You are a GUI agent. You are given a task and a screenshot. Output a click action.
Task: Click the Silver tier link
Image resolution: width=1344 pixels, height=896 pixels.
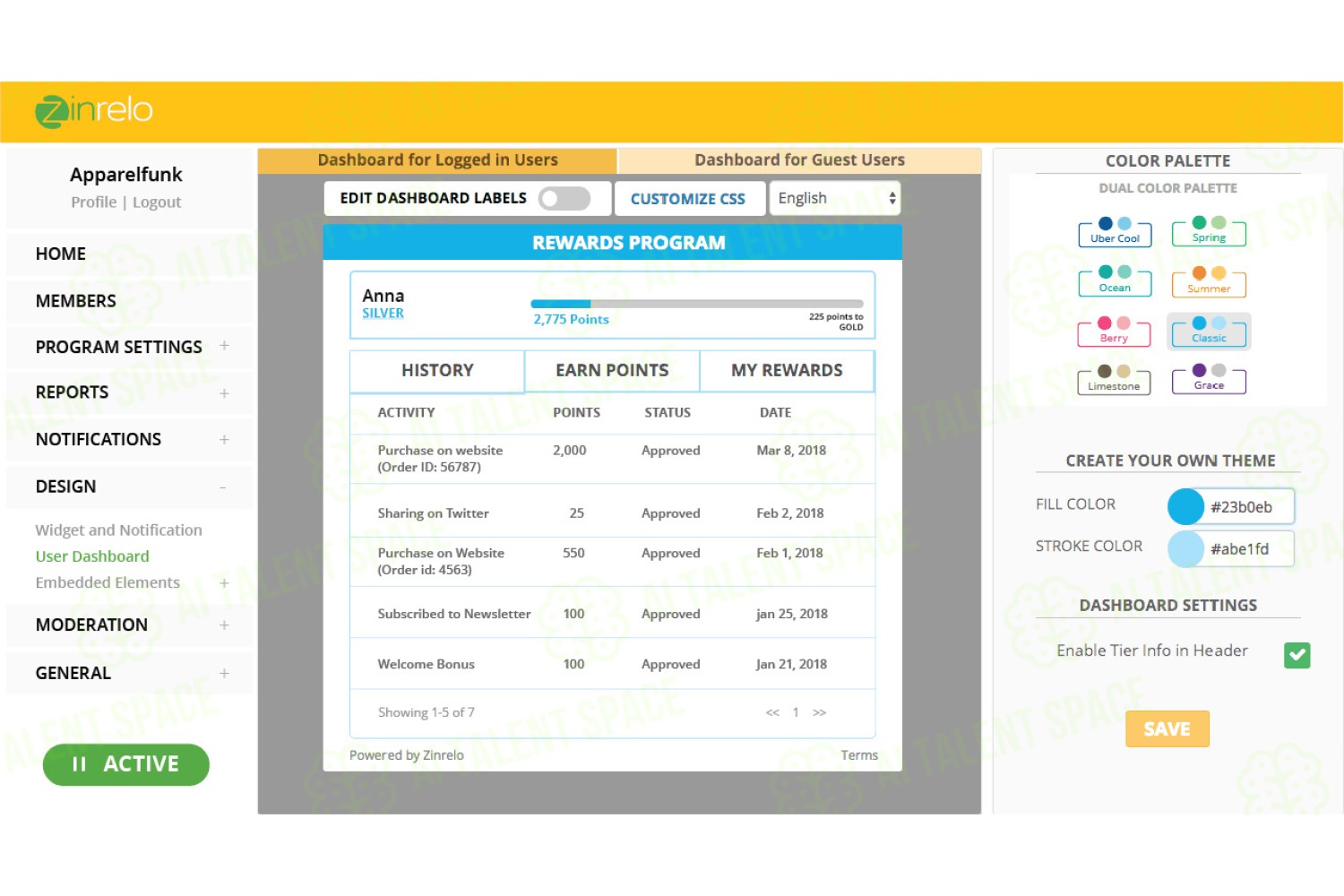click(383, 314)
